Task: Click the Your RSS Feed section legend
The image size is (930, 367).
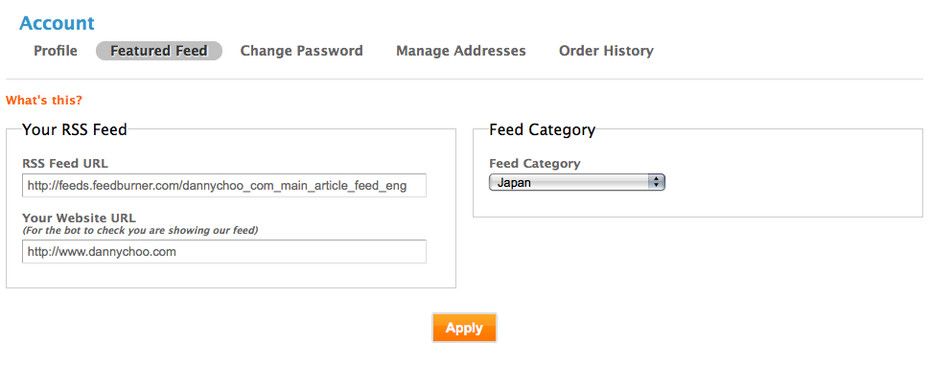Action: click(75, 129)
